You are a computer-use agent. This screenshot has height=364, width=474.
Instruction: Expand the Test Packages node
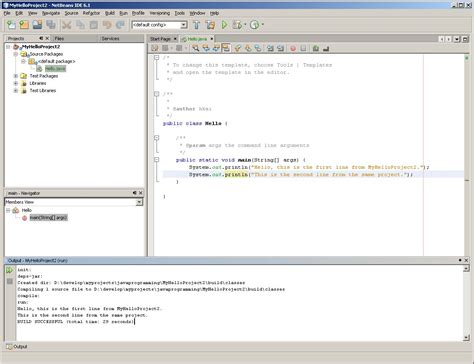pos(16,76)
